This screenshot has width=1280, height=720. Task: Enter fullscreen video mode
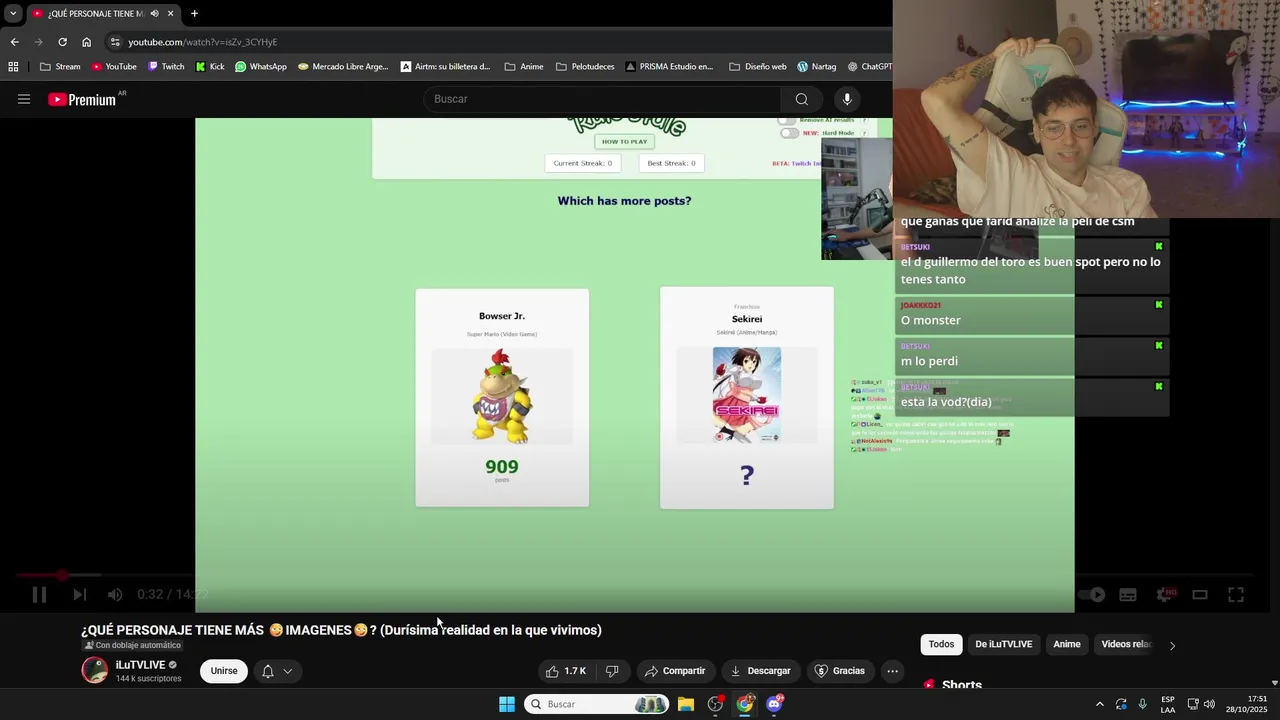1236,595
